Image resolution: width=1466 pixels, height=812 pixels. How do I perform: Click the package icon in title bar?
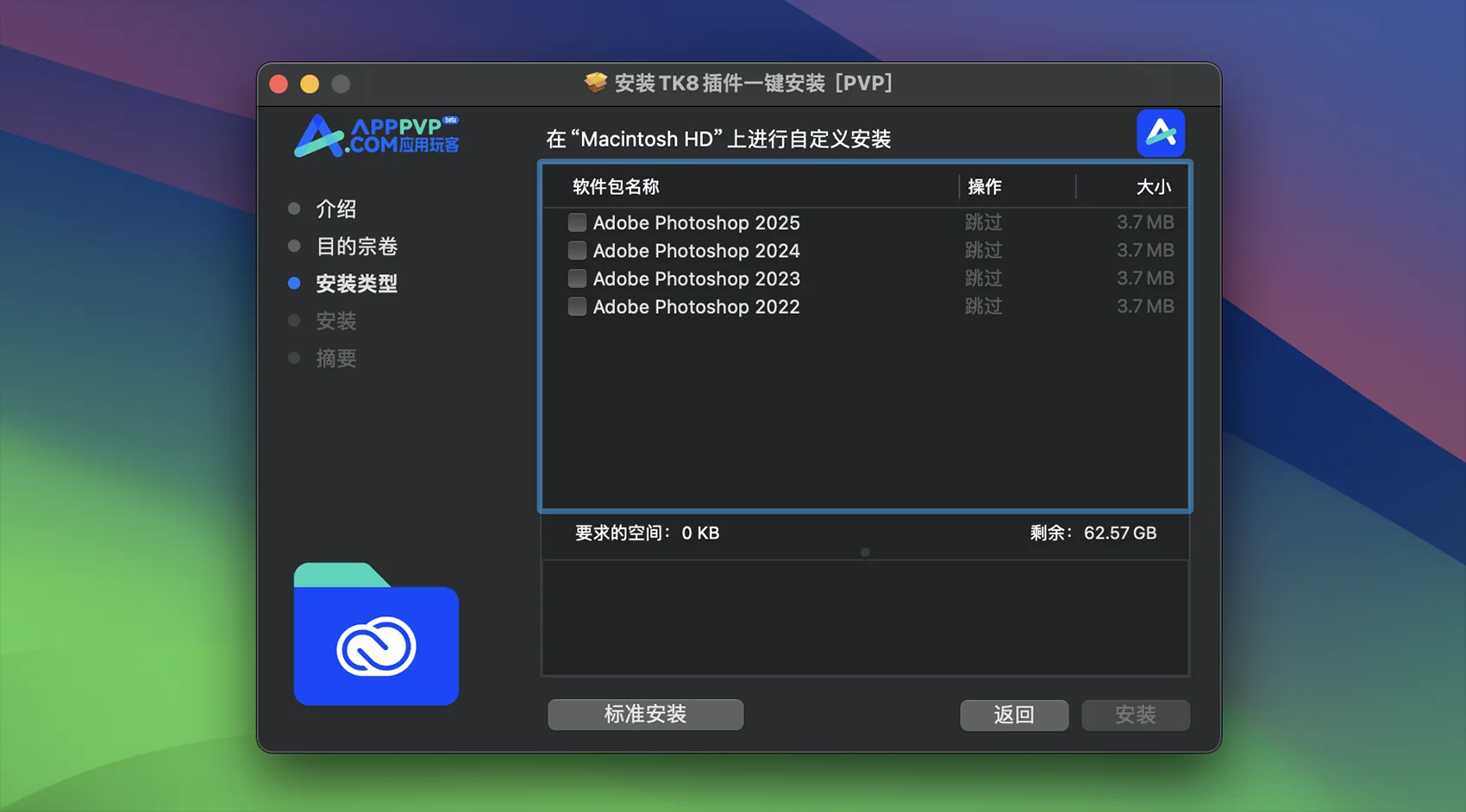595,83
